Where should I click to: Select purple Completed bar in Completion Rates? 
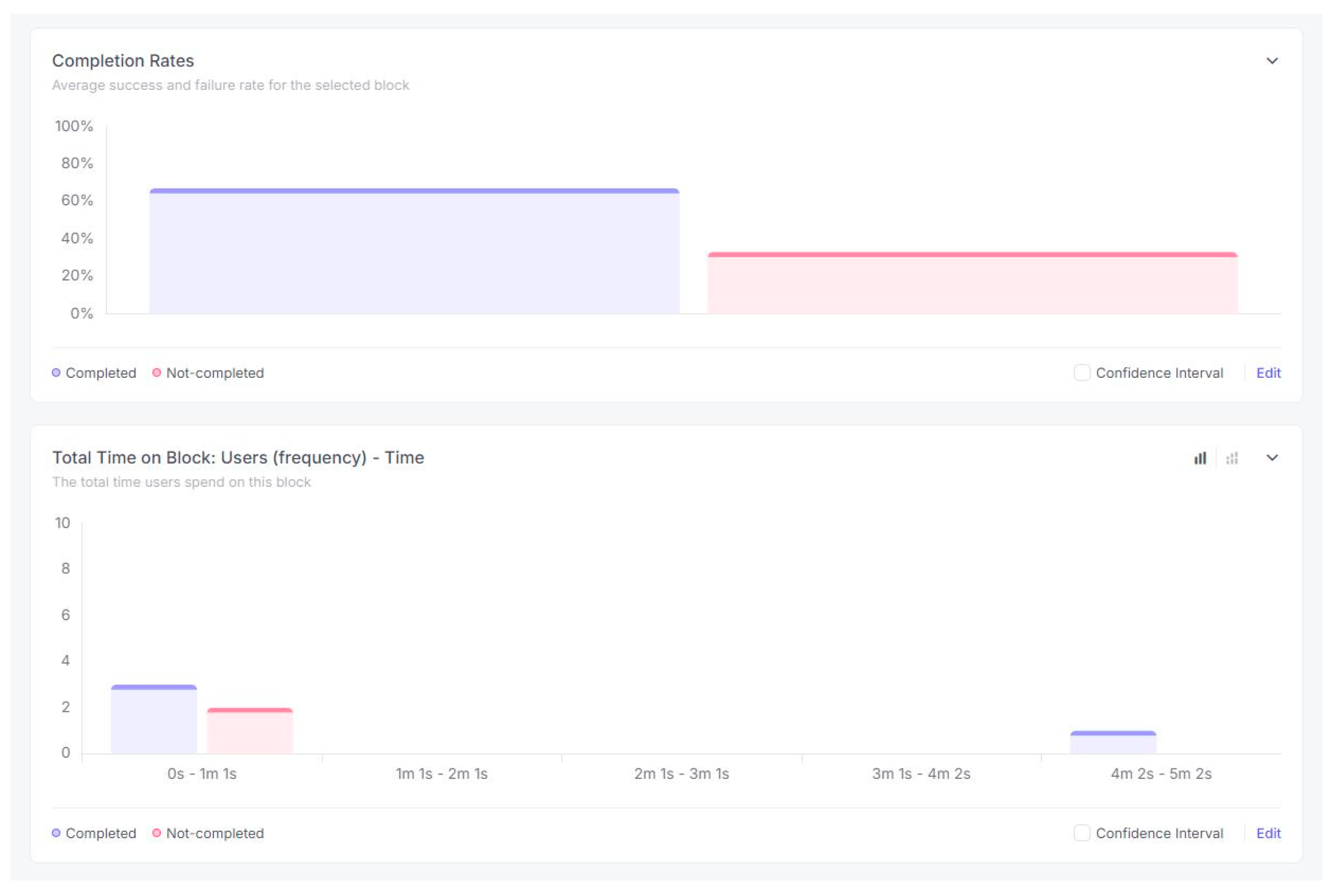(x=414, y=252)
